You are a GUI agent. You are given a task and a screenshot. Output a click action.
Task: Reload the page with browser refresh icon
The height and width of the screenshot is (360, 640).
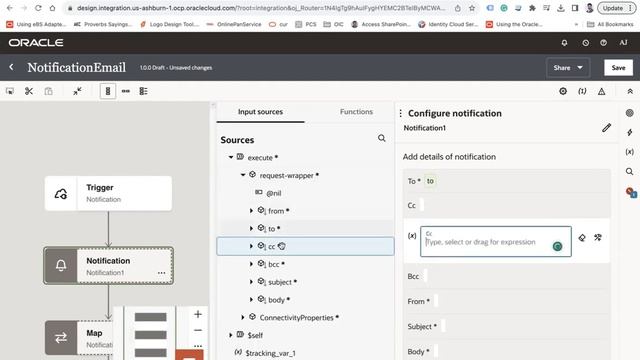(38, 8)
